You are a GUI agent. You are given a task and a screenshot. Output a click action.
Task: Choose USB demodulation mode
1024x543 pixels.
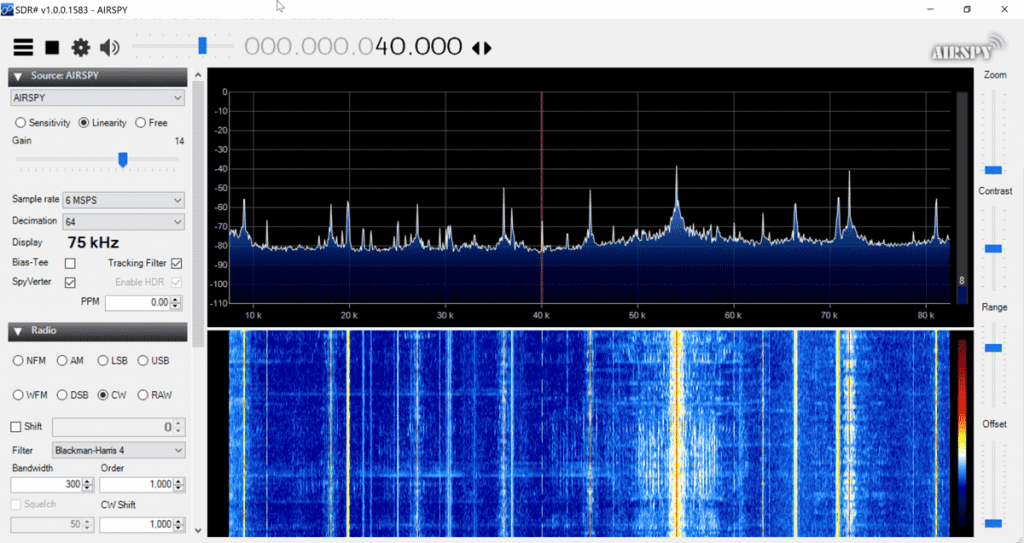pos(143,360)
